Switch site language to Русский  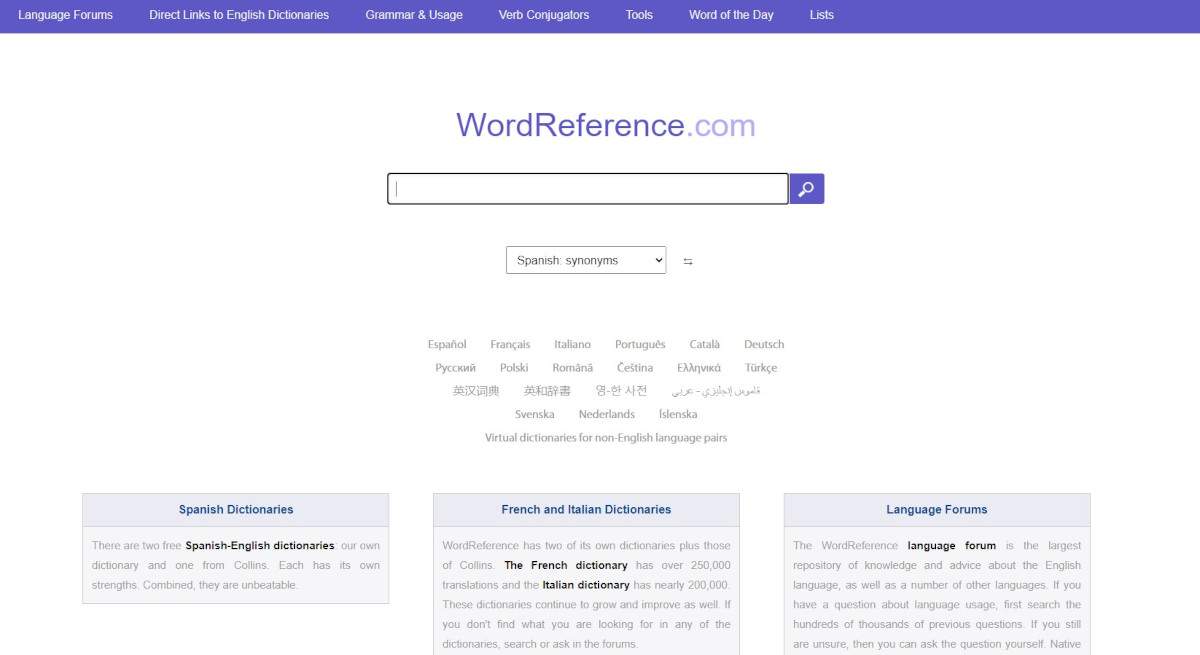pos(456,368)
